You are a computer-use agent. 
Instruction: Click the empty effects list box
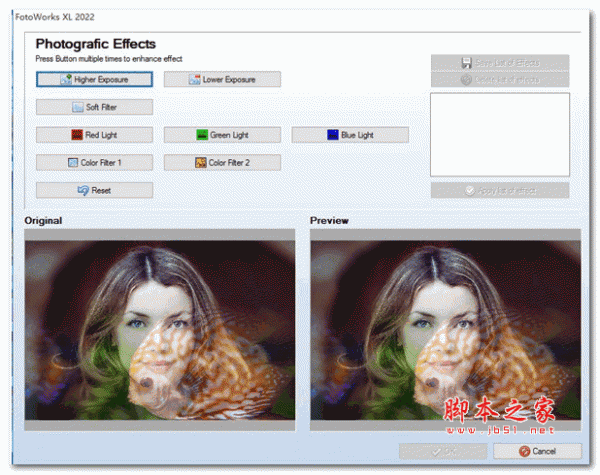click(500, 134)
